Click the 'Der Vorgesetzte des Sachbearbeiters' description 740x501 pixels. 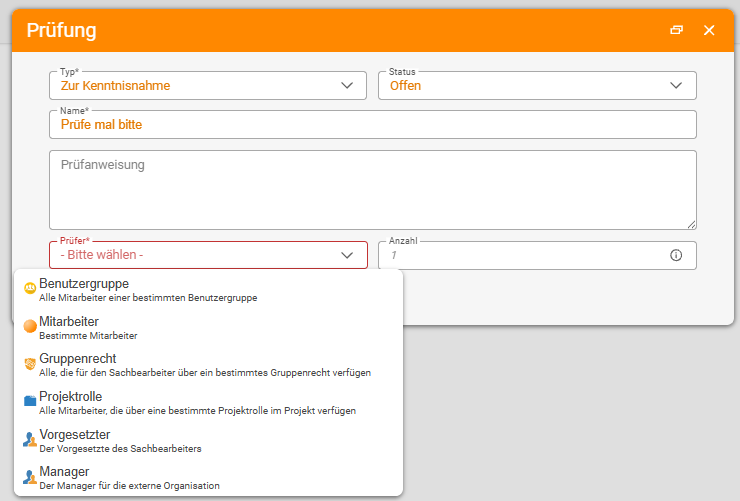pyautogui.click(x=120, y=449)
